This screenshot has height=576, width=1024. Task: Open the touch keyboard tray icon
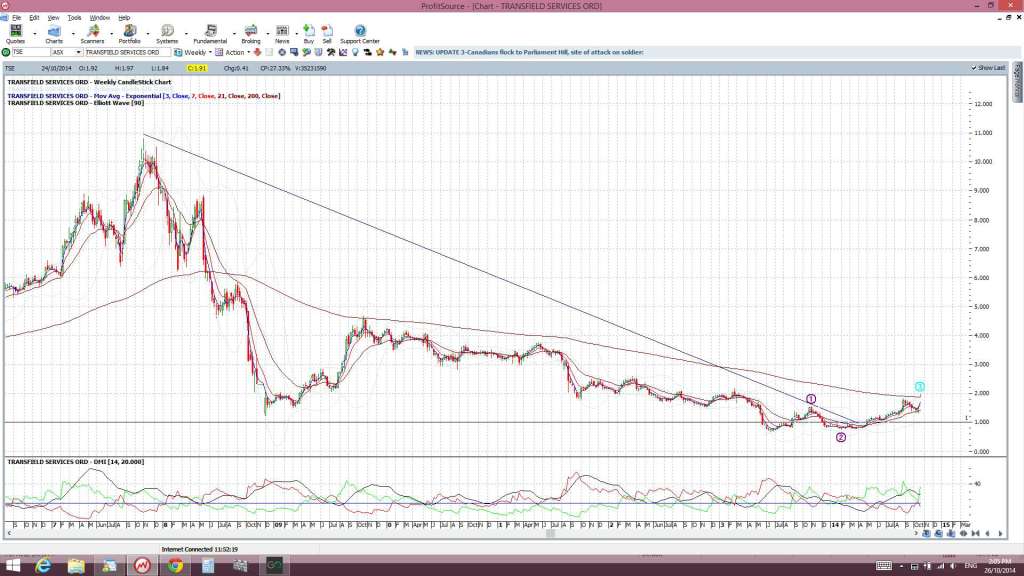(x=884, y=566)
